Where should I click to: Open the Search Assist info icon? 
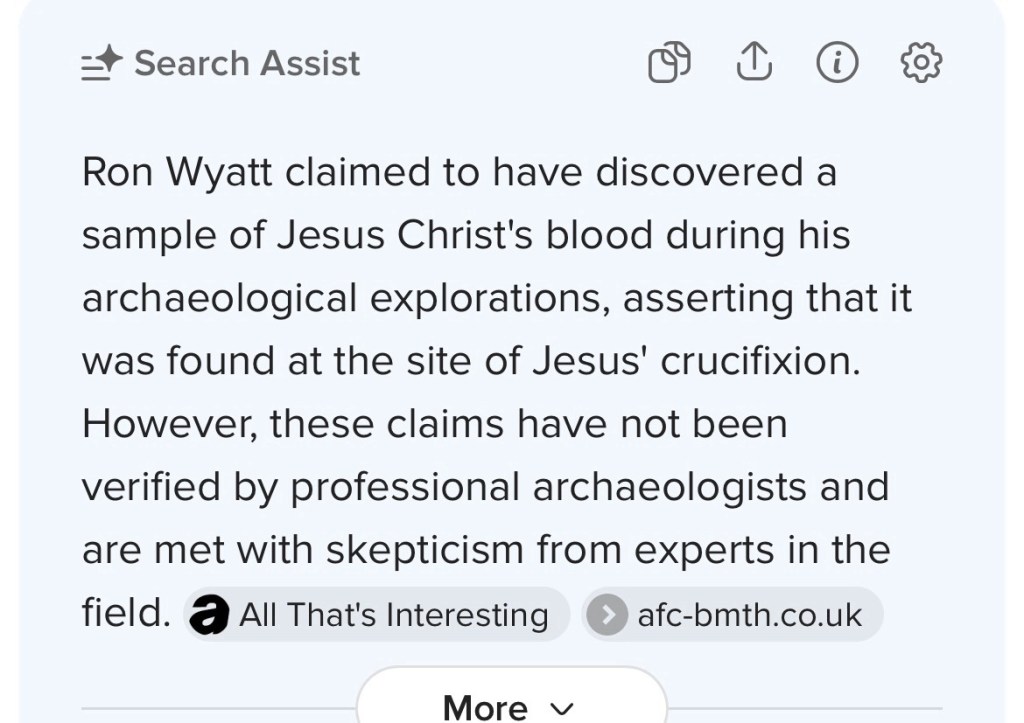coord(837,63)
